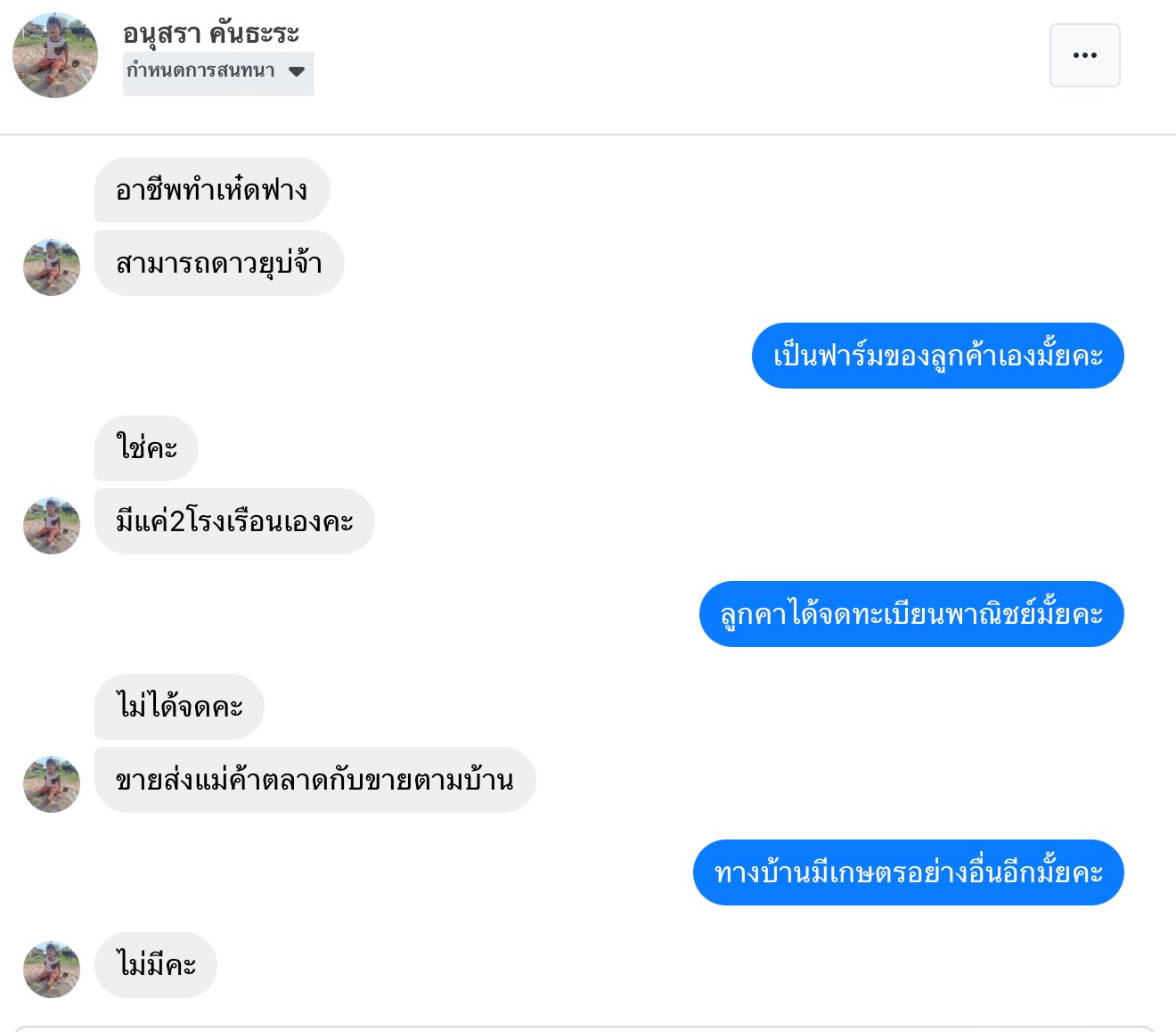This screenshot has height=1032, width=1176.
Task: Select the สามารถดาวยุบ่จ้า message bubble
Action: tap(219, 263)
